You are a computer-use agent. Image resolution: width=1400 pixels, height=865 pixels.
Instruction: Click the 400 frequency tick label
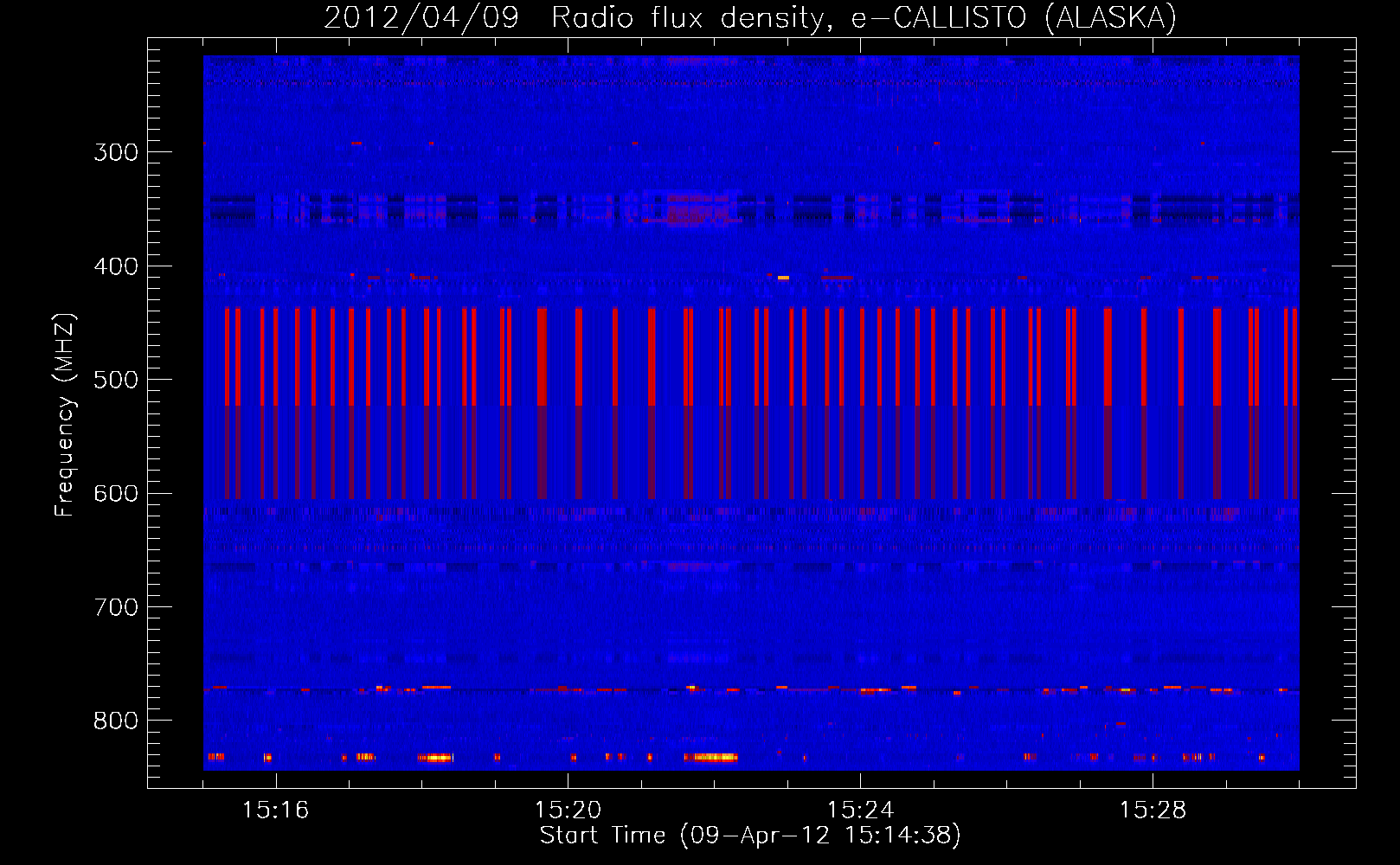[116, 266]
